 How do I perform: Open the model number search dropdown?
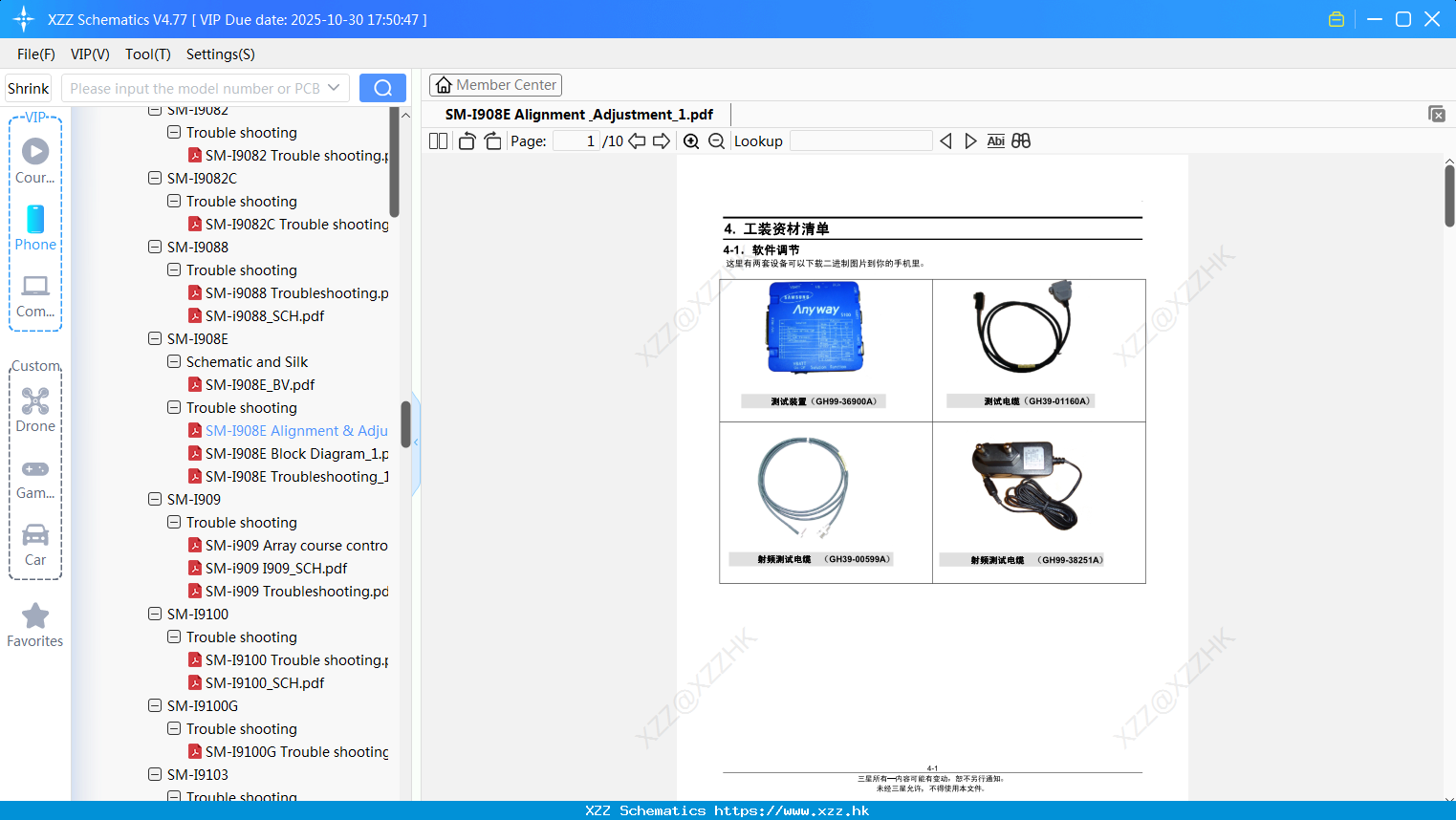(332, 87)
